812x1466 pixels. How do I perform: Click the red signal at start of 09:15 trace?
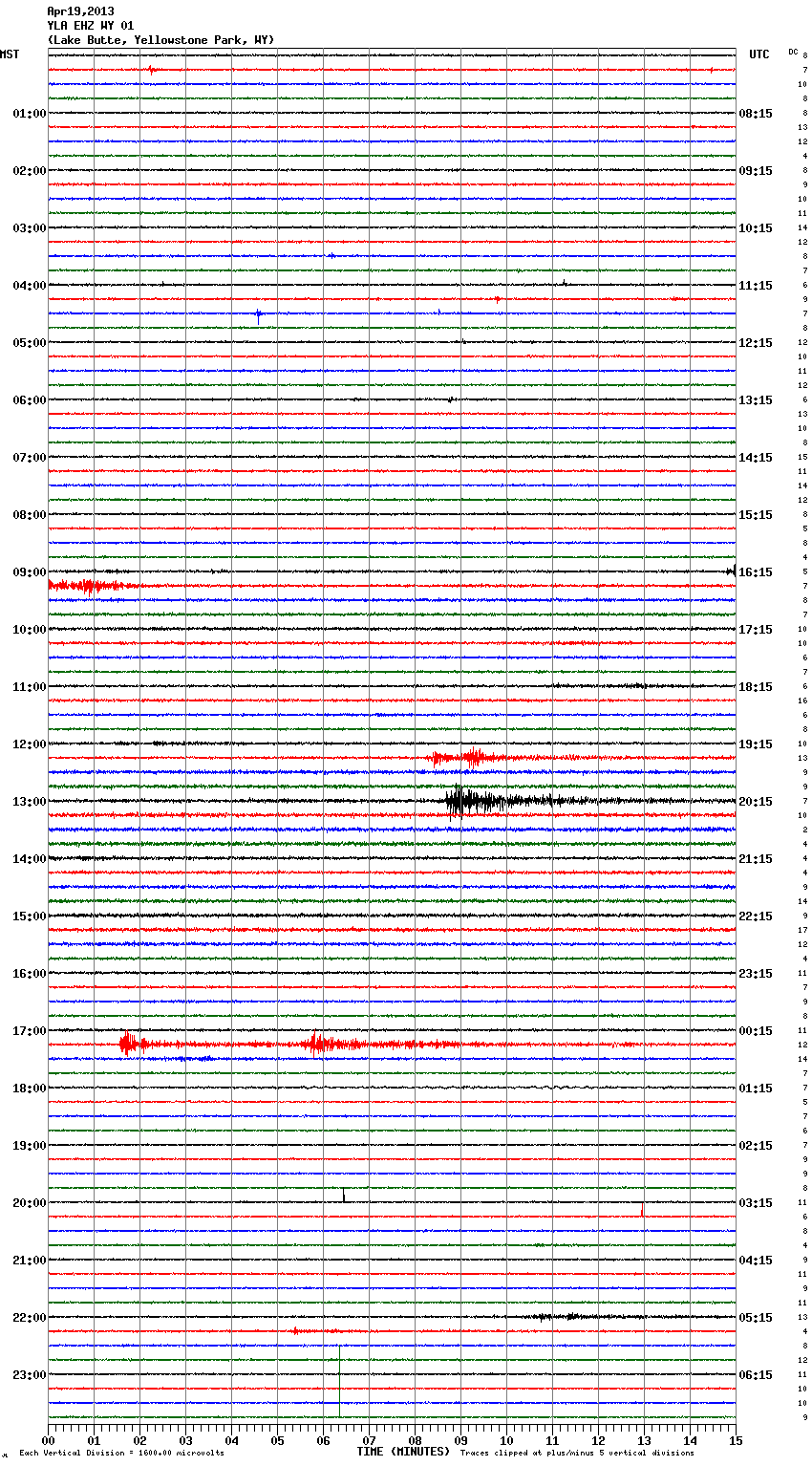click(x=86, y=585)
